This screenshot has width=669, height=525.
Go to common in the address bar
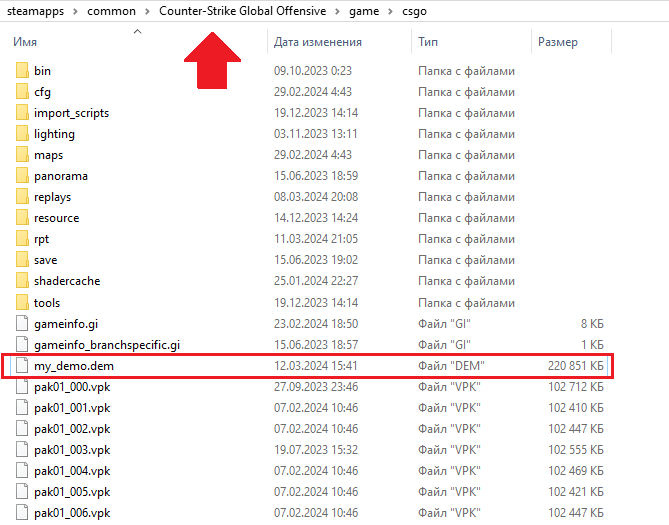pyautogui.click(x=111, y=11)
